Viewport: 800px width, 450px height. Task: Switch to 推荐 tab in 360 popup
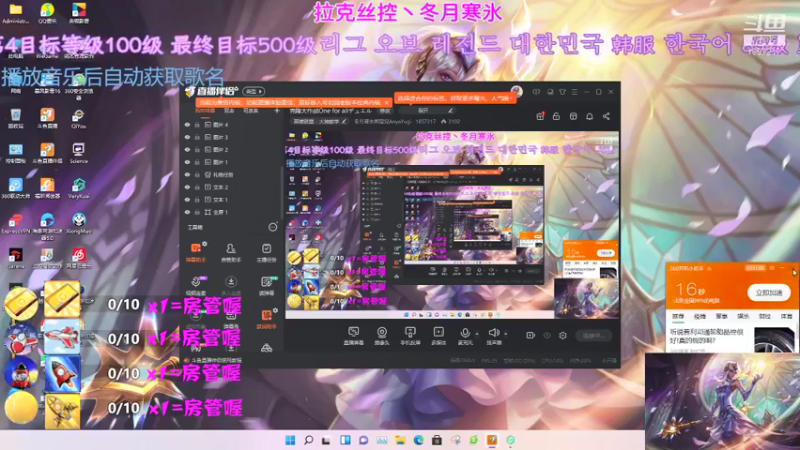coord(678,316)
